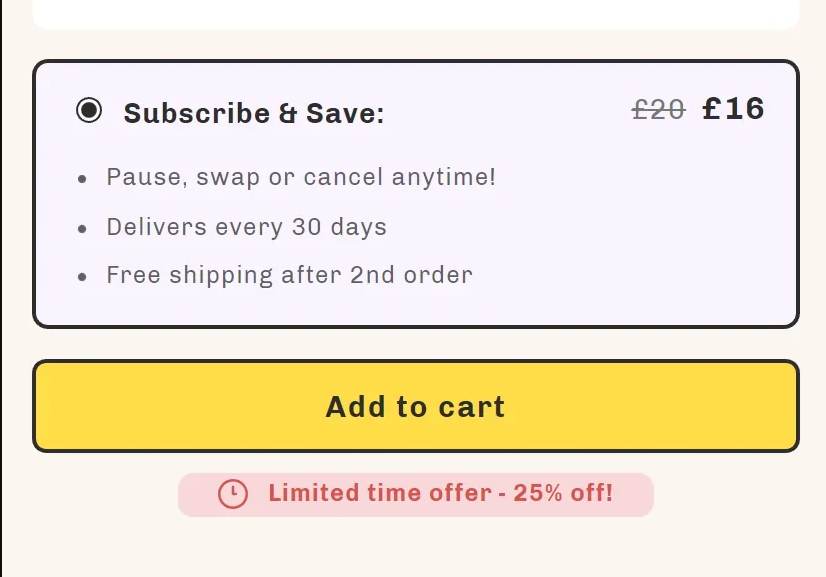The image size is (826, 577).
Task: Click the word "Save:" in the heading
Action: (346, 113)
